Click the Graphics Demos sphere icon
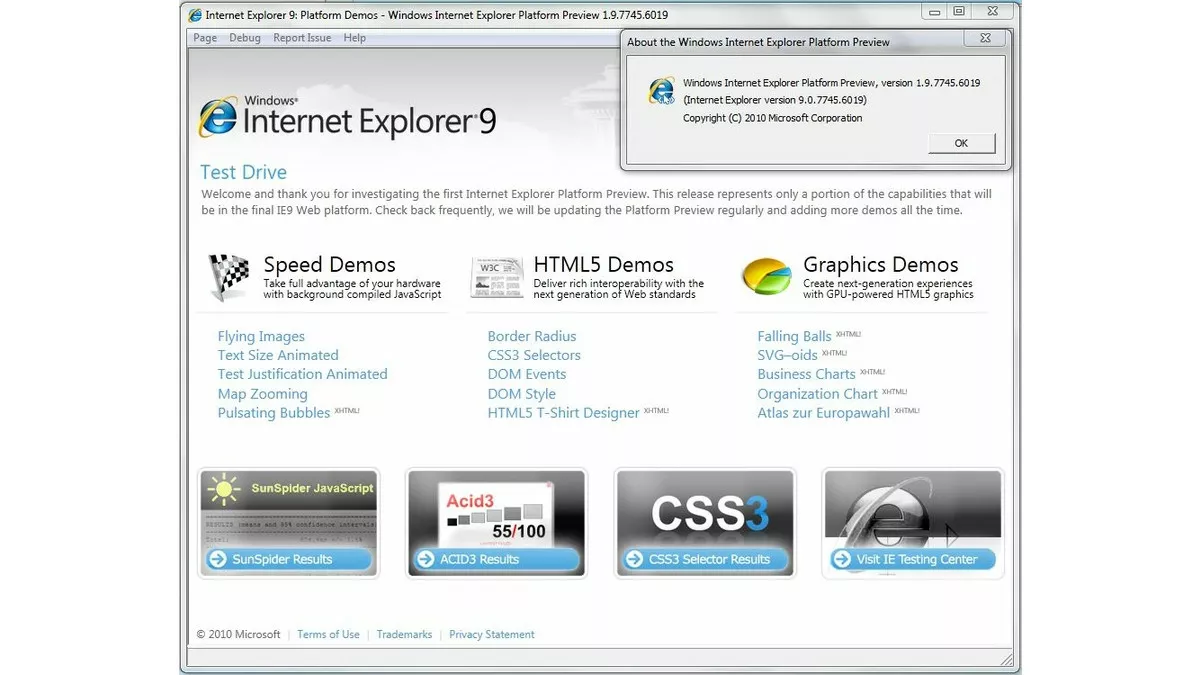 pyautogui.click(x=766, y=276)
